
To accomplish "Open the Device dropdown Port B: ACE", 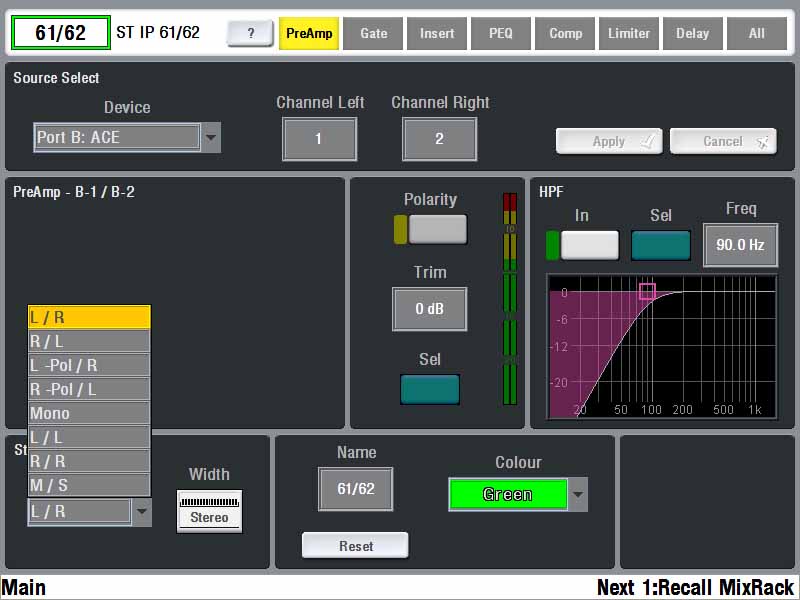I will (x=127, y=138).
